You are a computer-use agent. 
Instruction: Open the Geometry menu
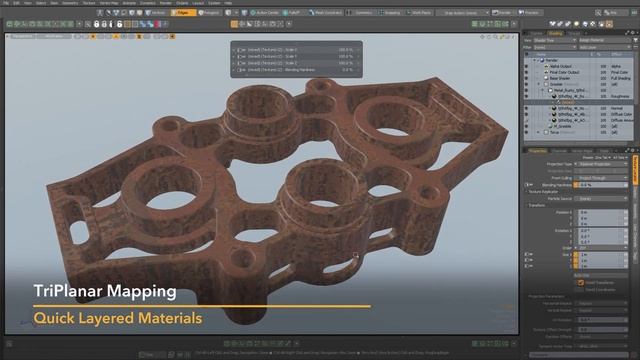click(70, 3)
